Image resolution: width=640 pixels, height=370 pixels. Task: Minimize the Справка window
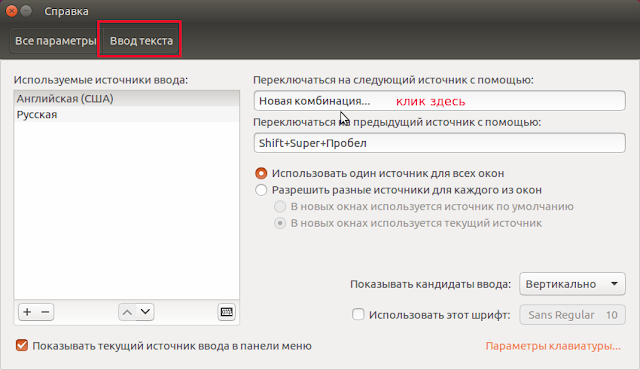(26, 11)
